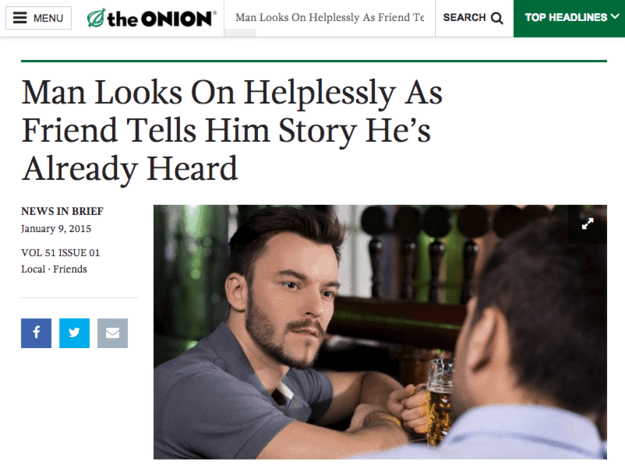Open the Friends tag link

coord(70,269)
